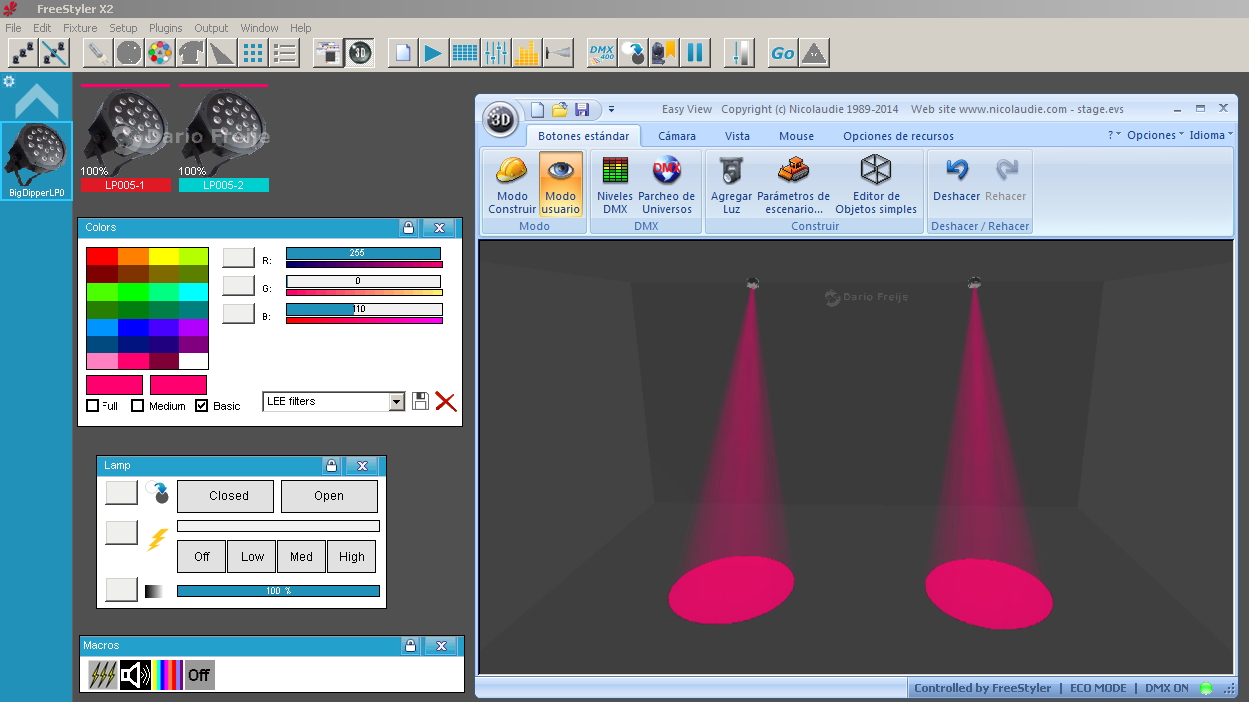The width and height of the screenshot is (1249, 702).
Task: Set strobe to High
Action: (x=352, y=557)
